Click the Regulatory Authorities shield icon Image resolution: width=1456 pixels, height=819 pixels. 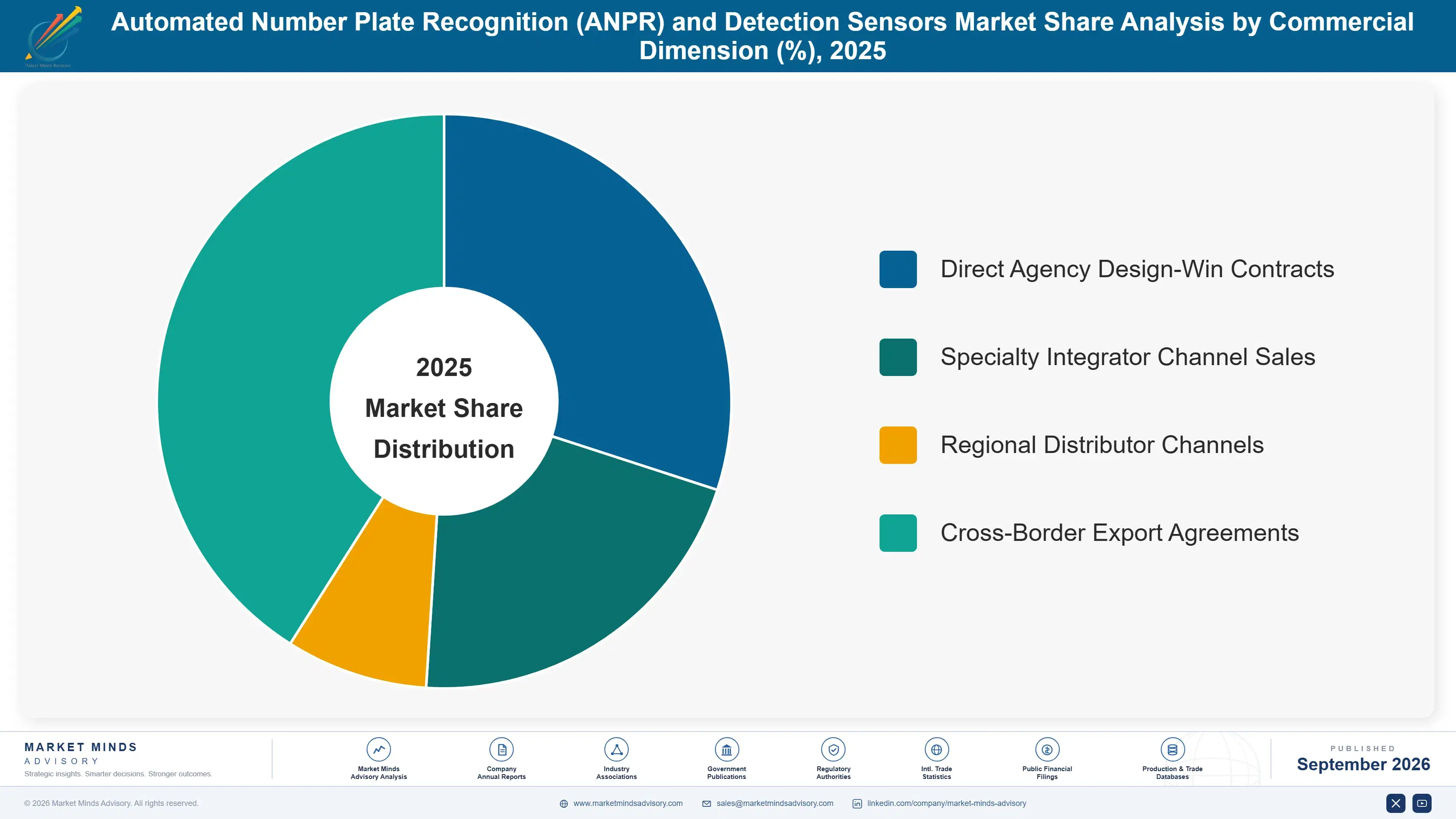click(833, 749)
